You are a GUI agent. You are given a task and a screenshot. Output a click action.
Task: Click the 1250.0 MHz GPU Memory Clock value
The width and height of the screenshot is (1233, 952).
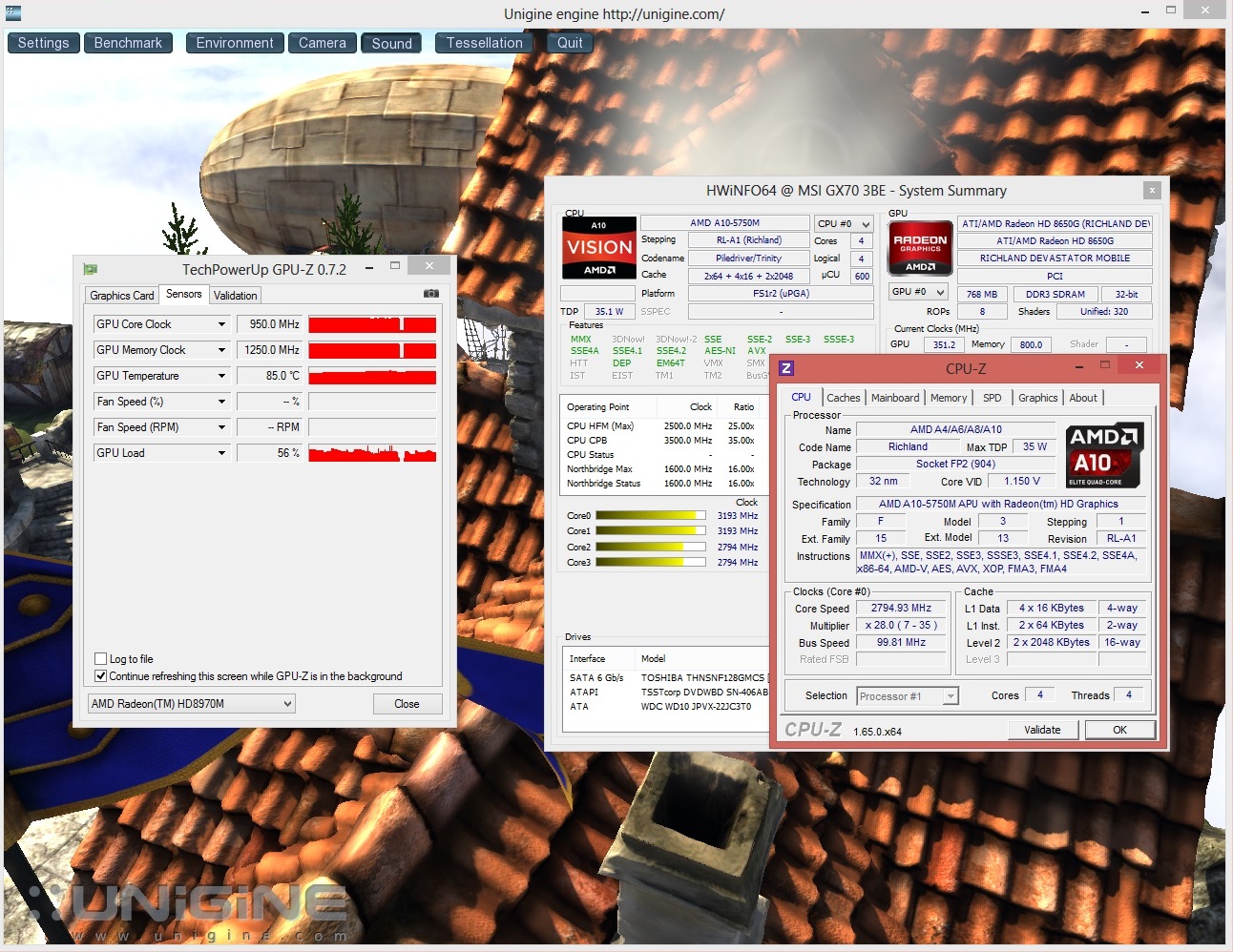pos(270,350)
